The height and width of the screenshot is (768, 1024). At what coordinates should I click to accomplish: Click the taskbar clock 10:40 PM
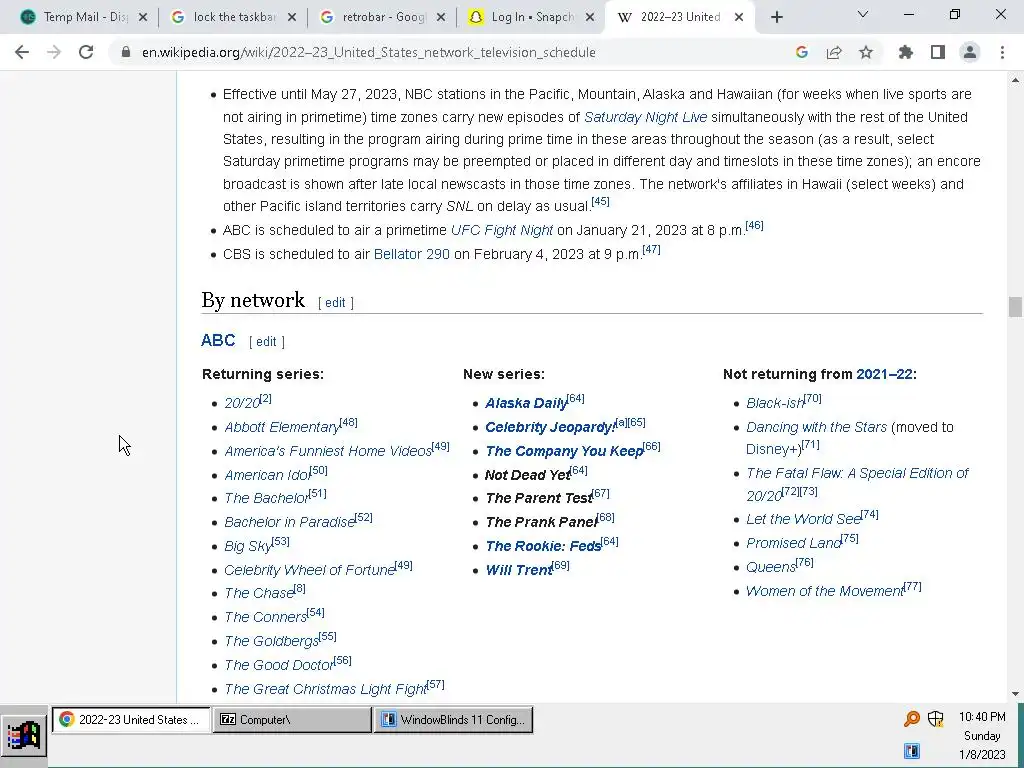point(982,717)
